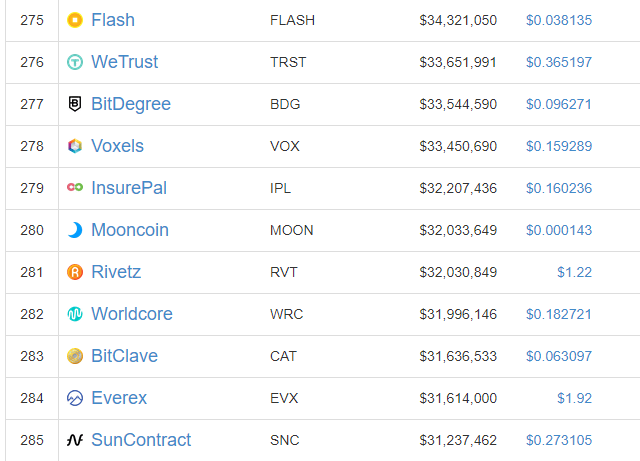Click the Voxels price $0.159289 link
The image size is (640, 461).
tap(559, 146)
